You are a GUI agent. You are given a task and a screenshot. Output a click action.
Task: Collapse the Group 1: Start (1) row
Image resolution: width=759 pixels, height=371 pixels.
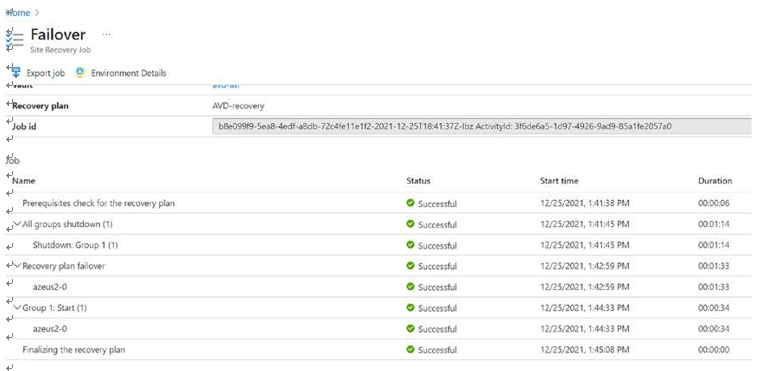tap(18, 307)
